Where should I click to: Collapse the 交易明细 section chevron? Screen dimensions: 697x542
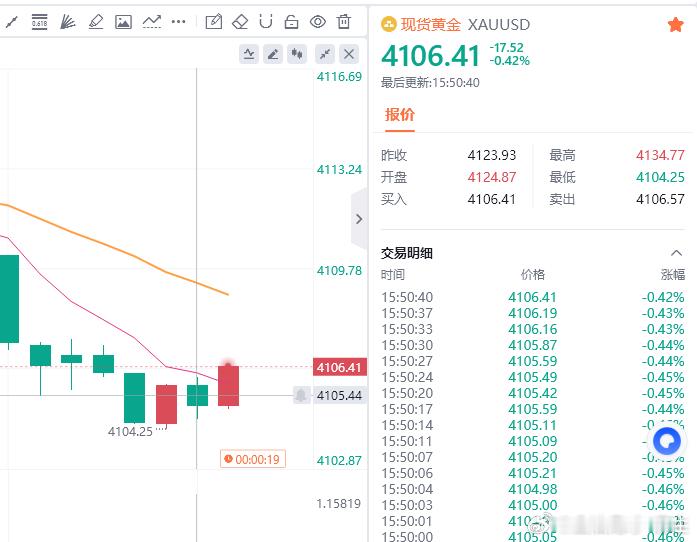tap(676, 253)
